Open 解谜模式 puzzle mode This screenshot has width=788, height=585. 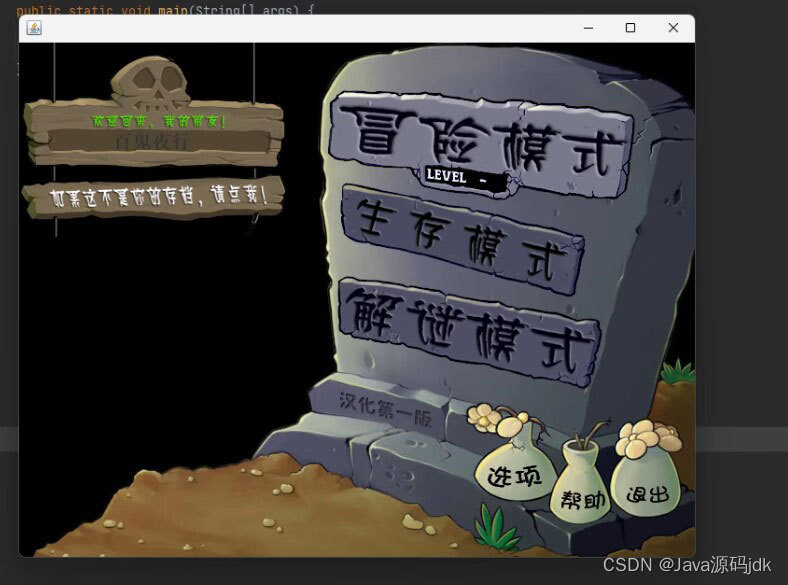tap(470, 332)
